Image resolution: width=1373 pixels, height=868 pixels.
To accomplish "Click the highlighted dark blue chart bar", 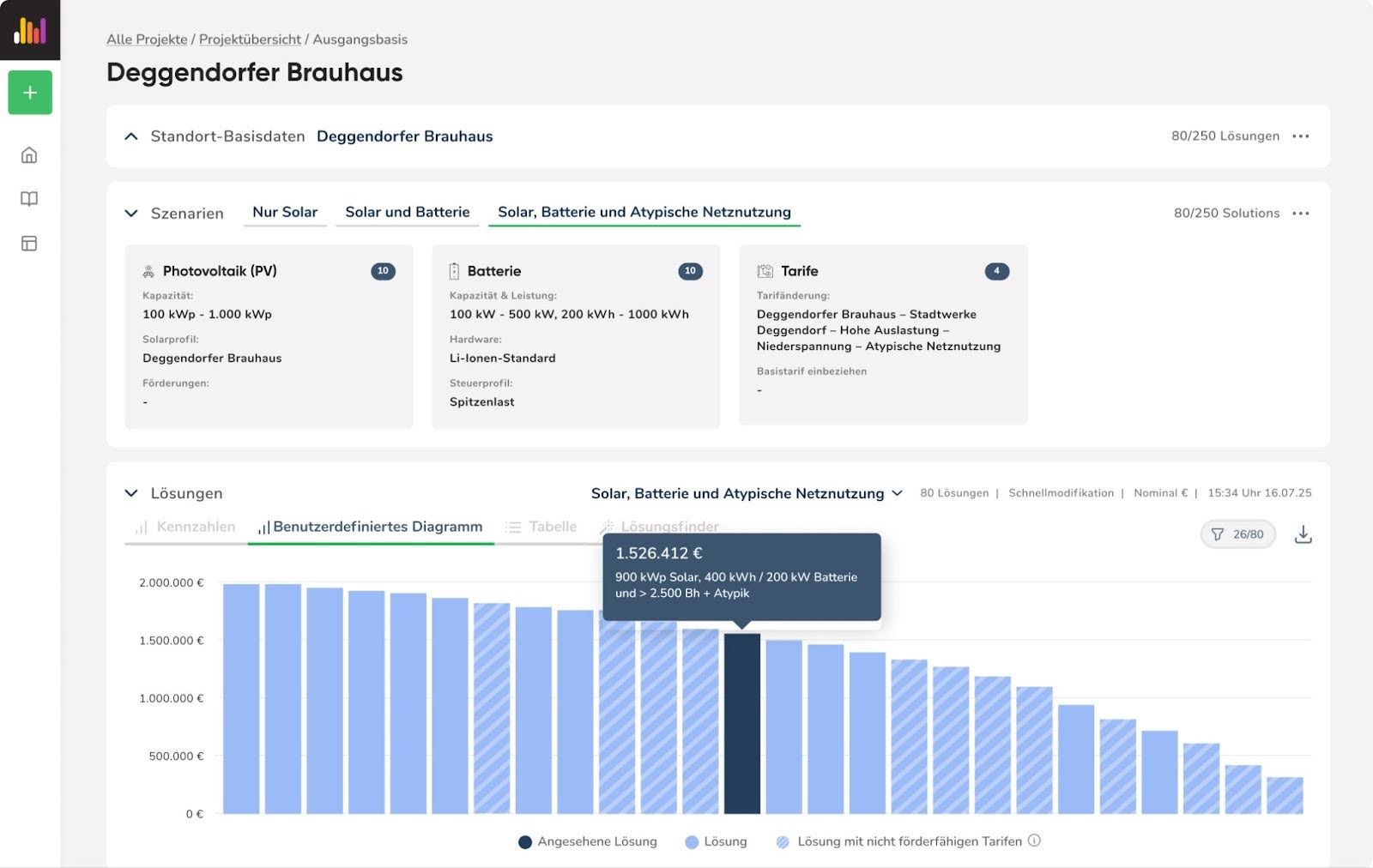I will coord(741,723).
